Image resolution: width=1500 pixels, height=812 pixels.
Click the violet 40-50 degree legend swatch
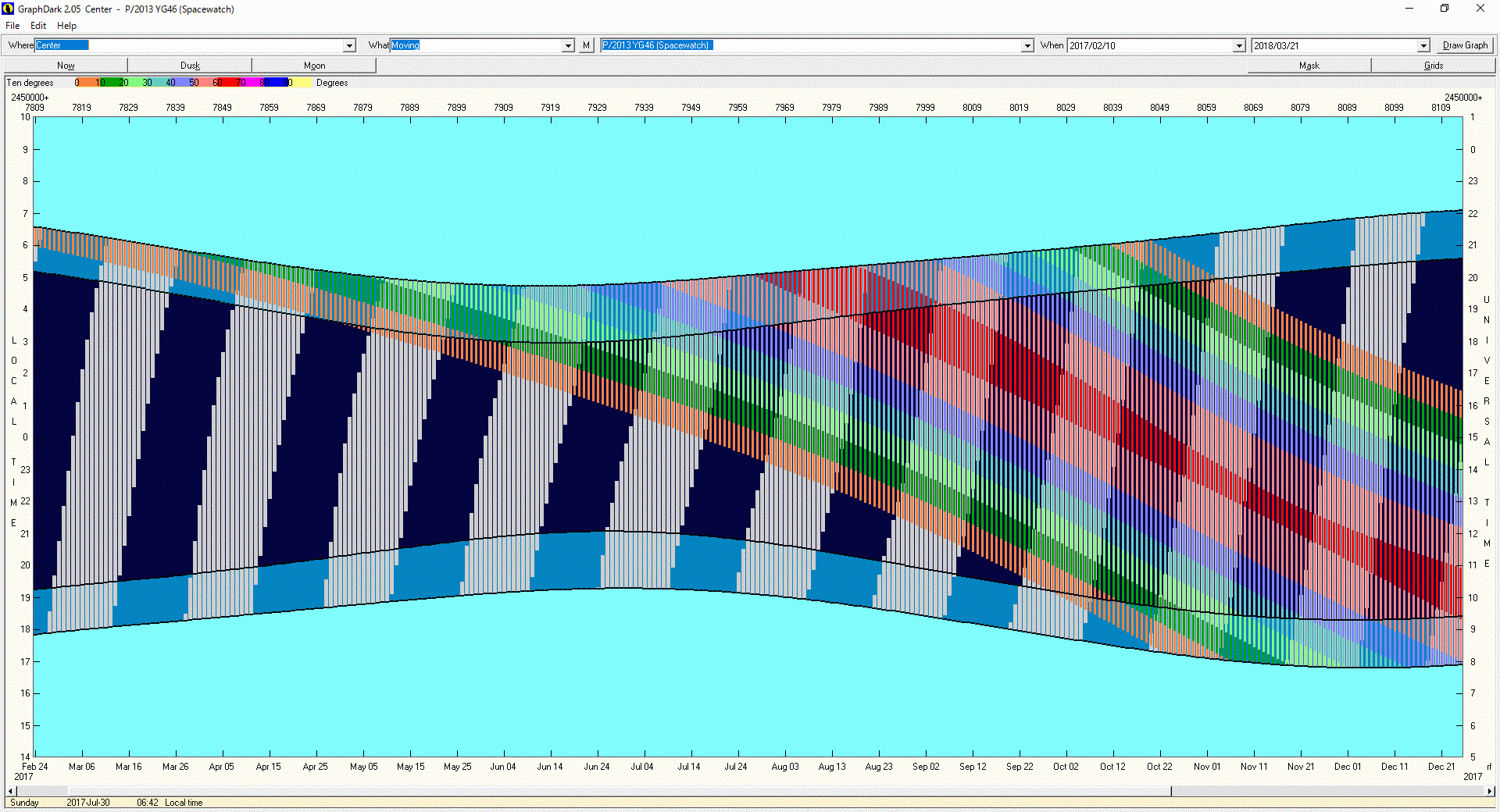(181, 82)
